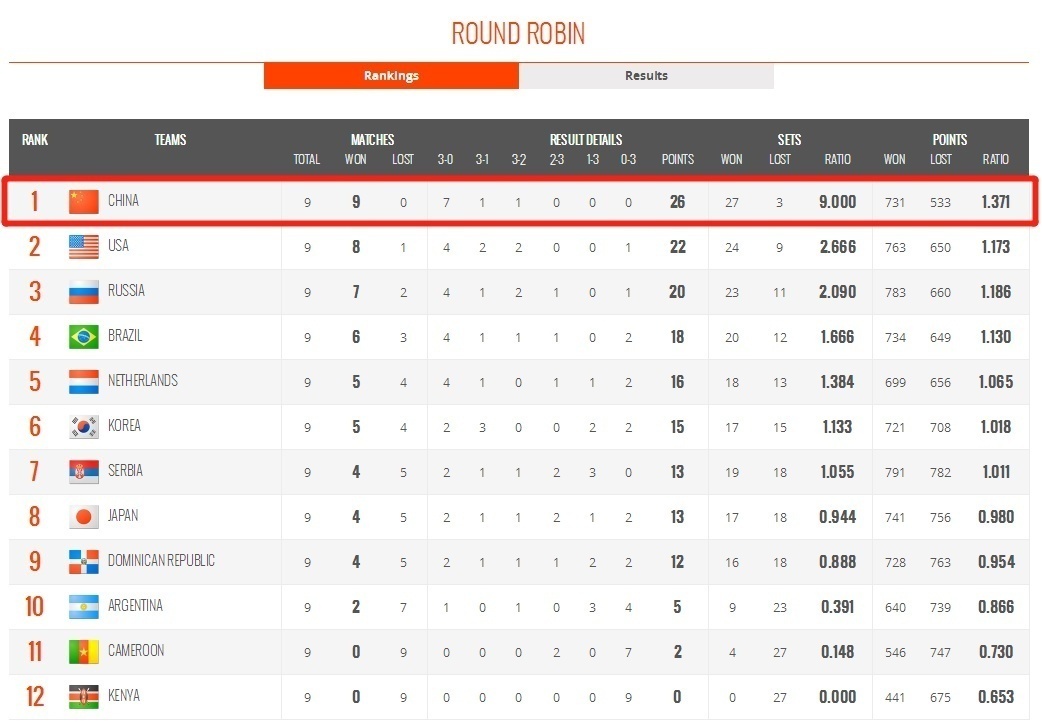Viewport: 1042px width, 727px height.
Task: Open the CHINA team name link
Action: coord(123,201)
